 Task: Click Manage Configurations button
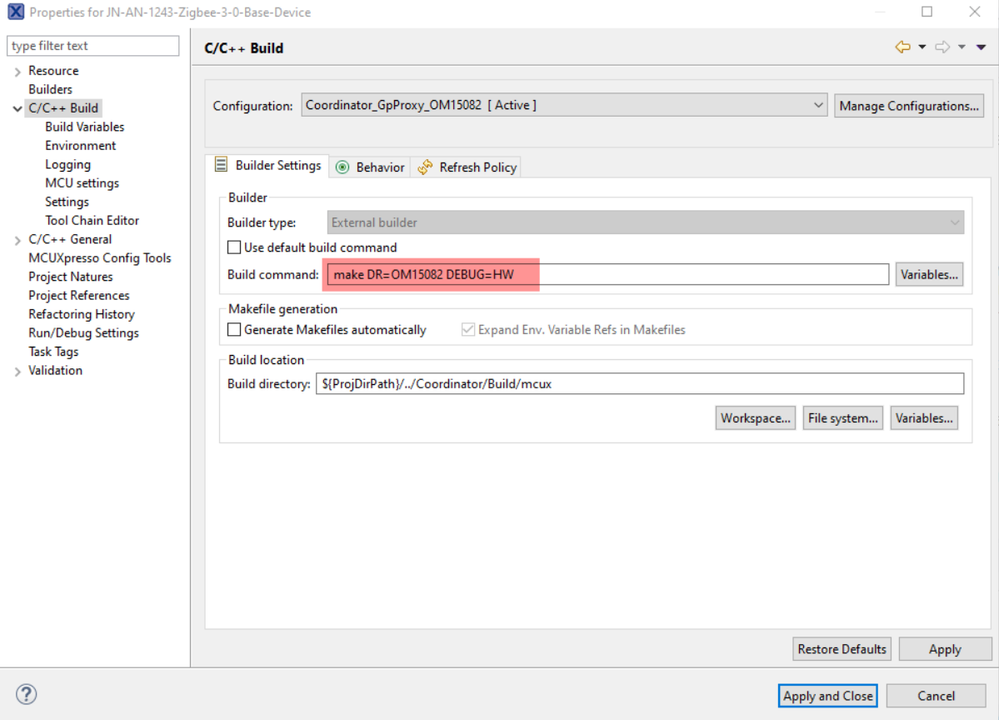point(909,105)
